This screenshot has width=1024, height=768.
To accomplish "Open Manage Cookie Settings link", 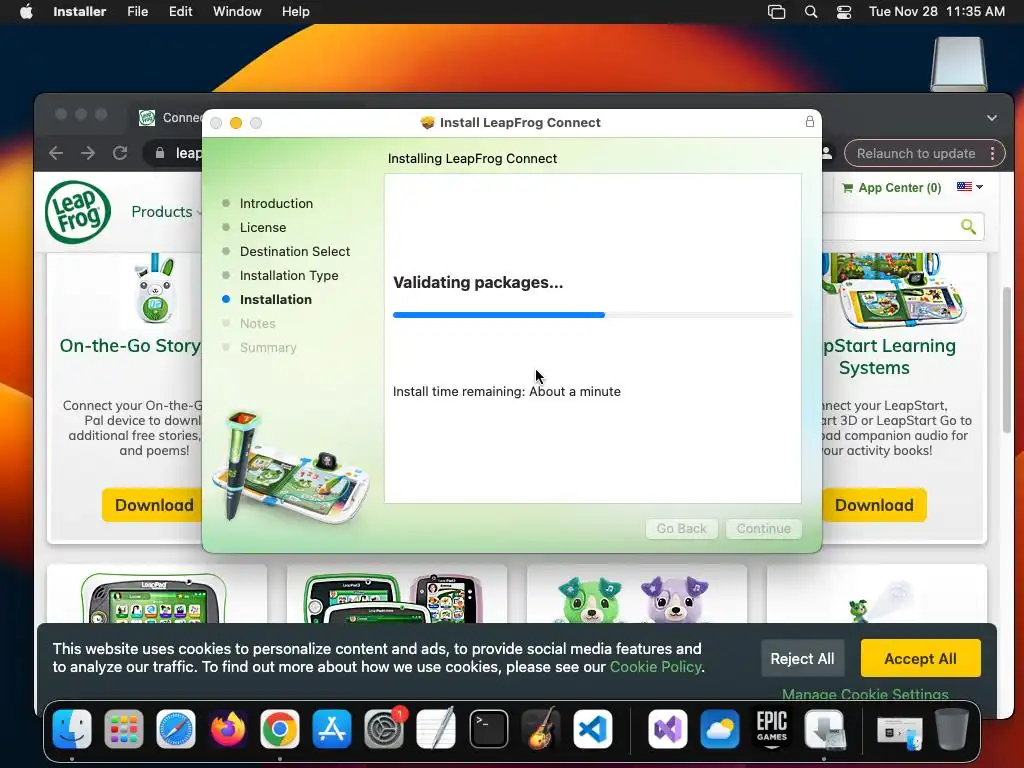I will [865, 694].
